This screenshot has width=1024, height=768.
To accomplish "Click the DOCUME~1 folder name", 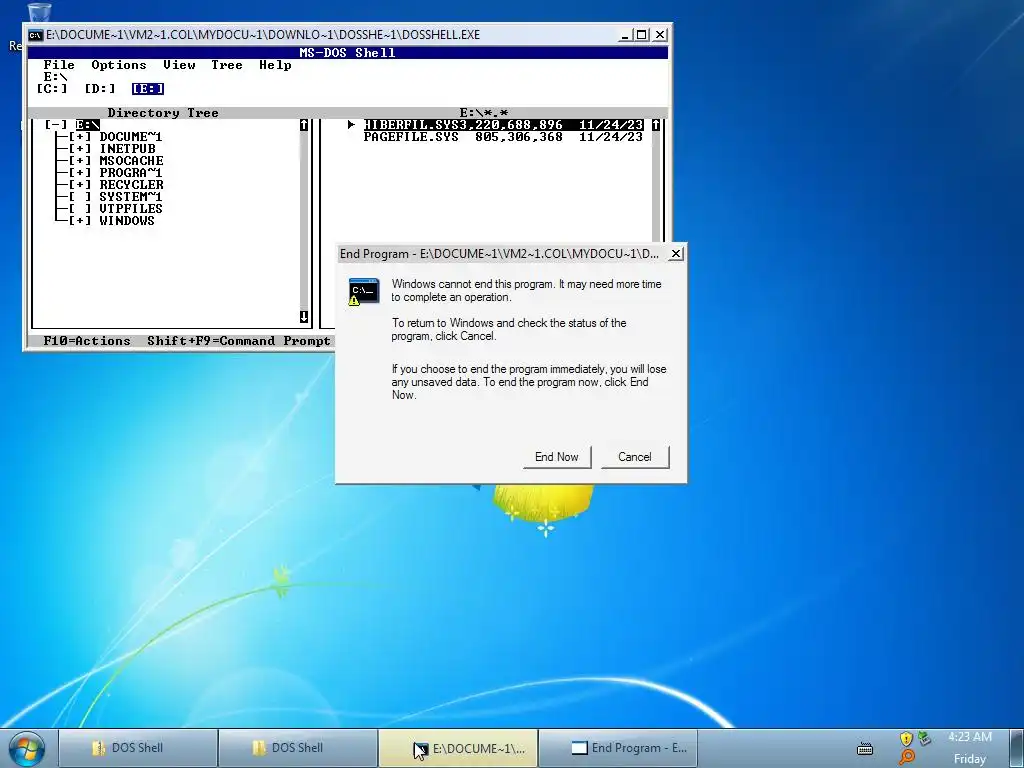I will [x=131, y=136].
